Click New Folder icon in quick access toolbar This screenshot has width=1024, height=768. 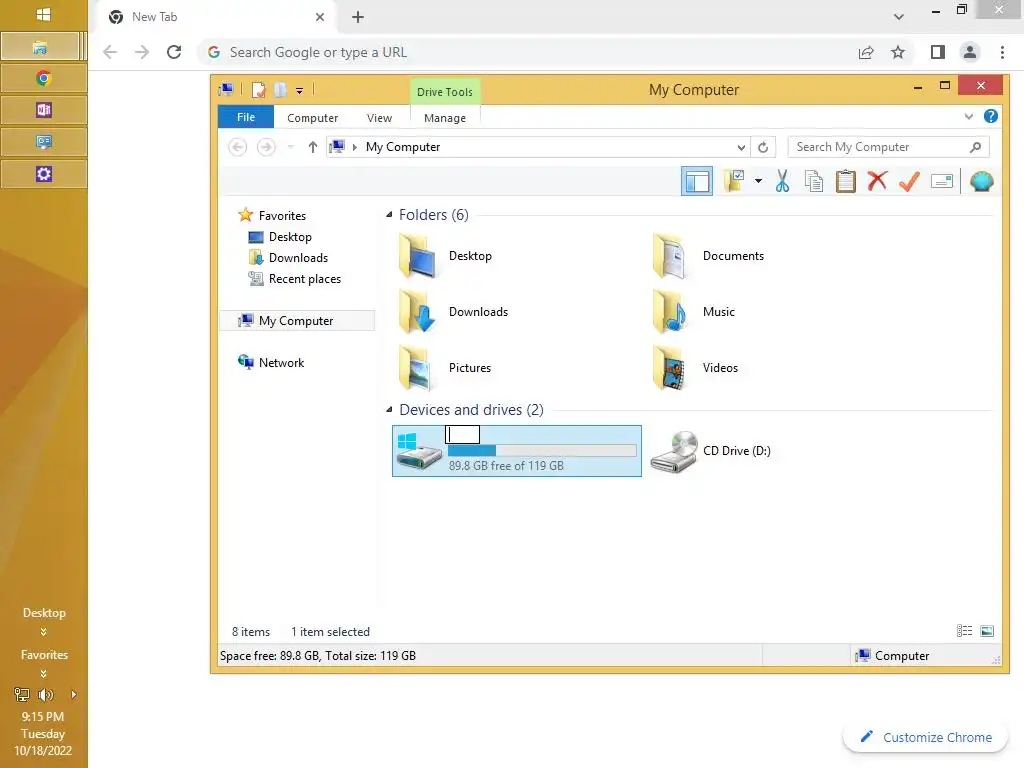280,89
